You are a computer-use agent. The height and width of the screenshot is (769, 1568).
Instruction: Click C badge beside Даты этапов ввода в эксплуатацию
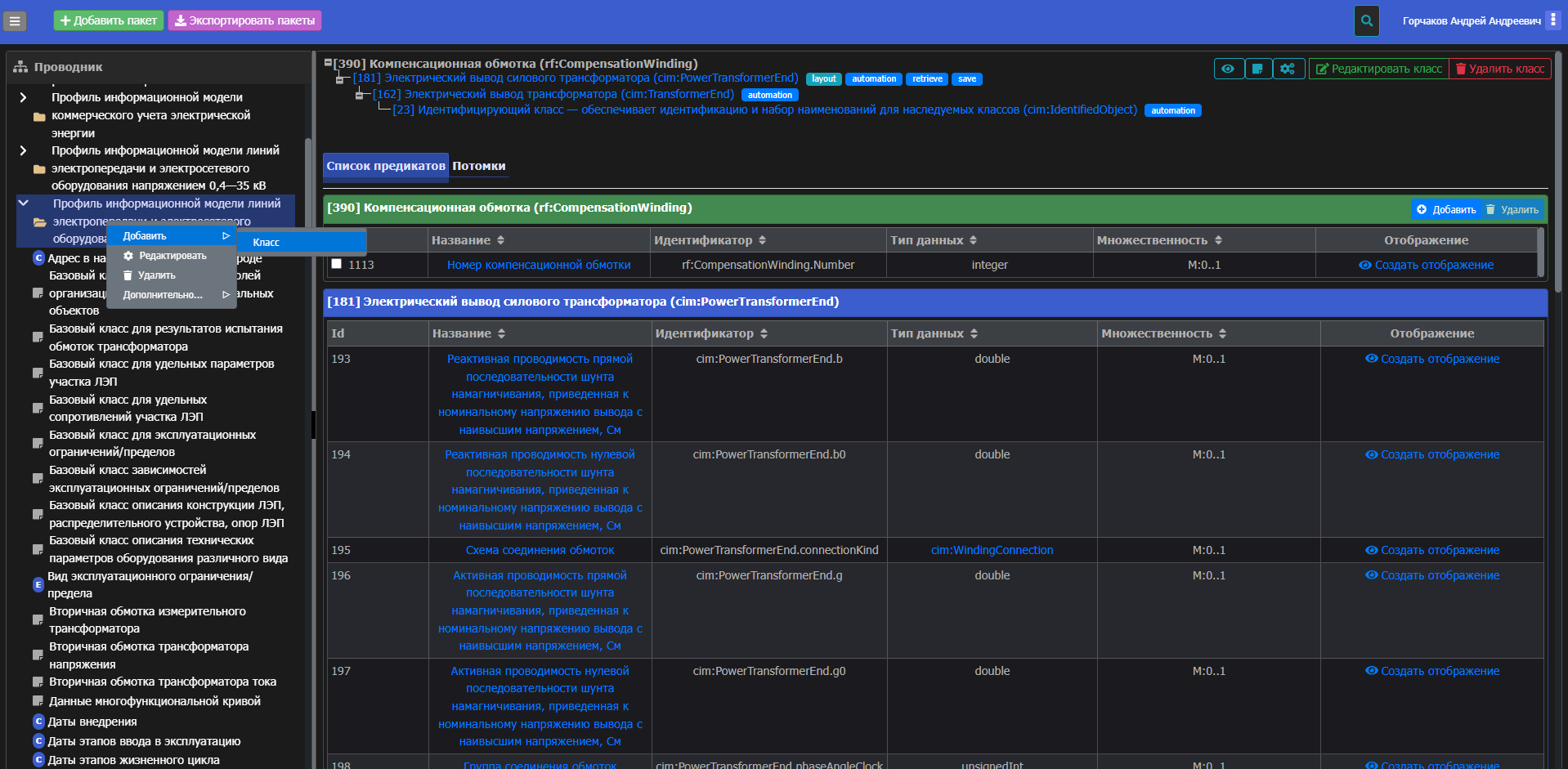pos(38,741)
